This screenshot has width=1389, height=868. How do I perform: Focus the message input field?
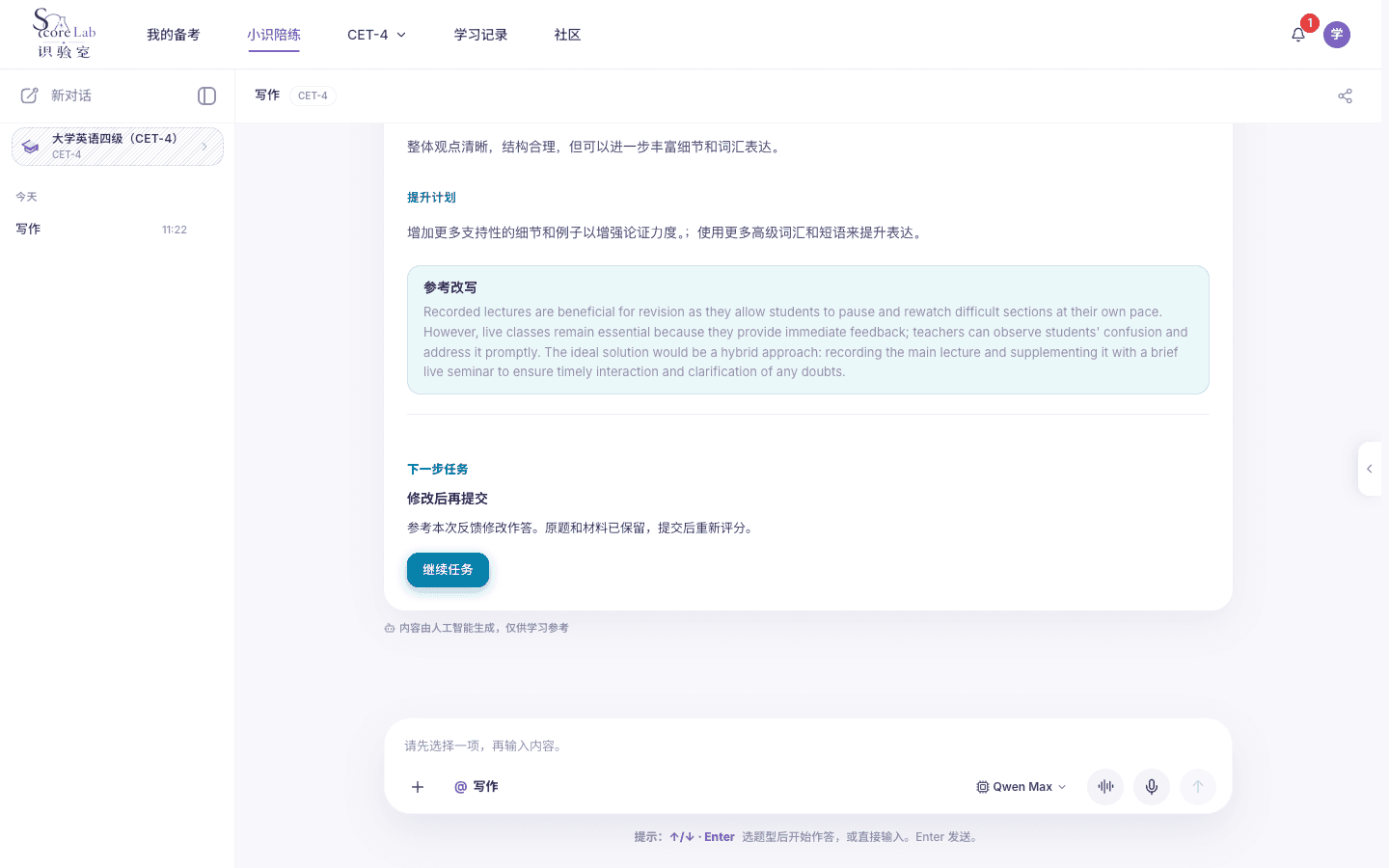pos(808,746)
